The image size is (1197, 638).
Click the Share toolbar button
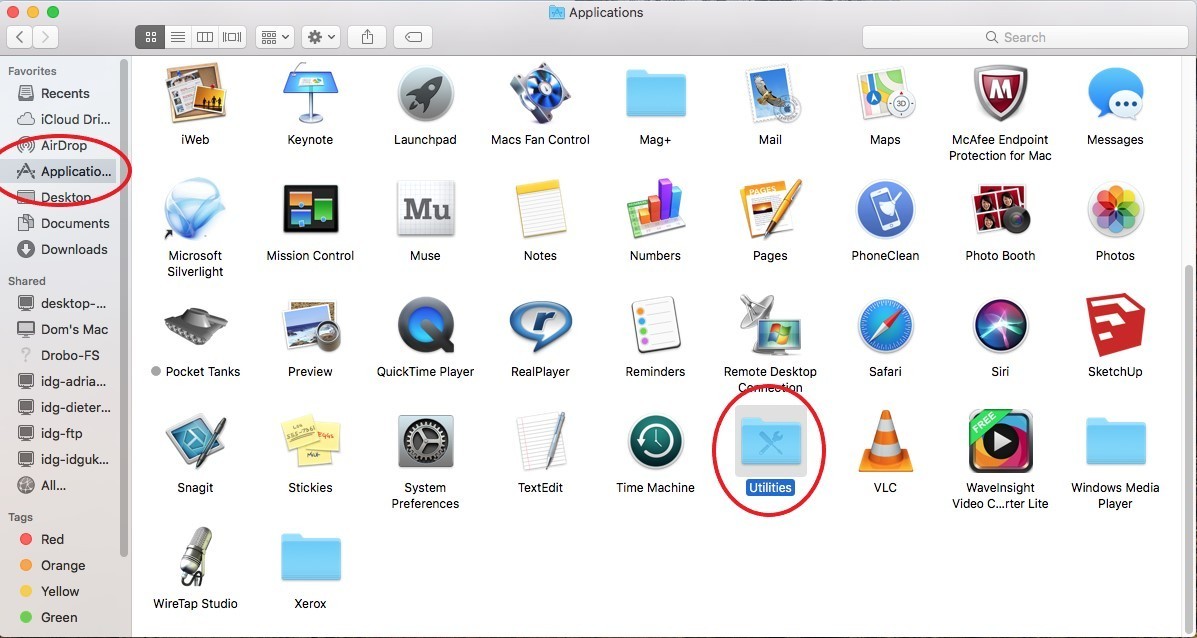coord(367,37)
